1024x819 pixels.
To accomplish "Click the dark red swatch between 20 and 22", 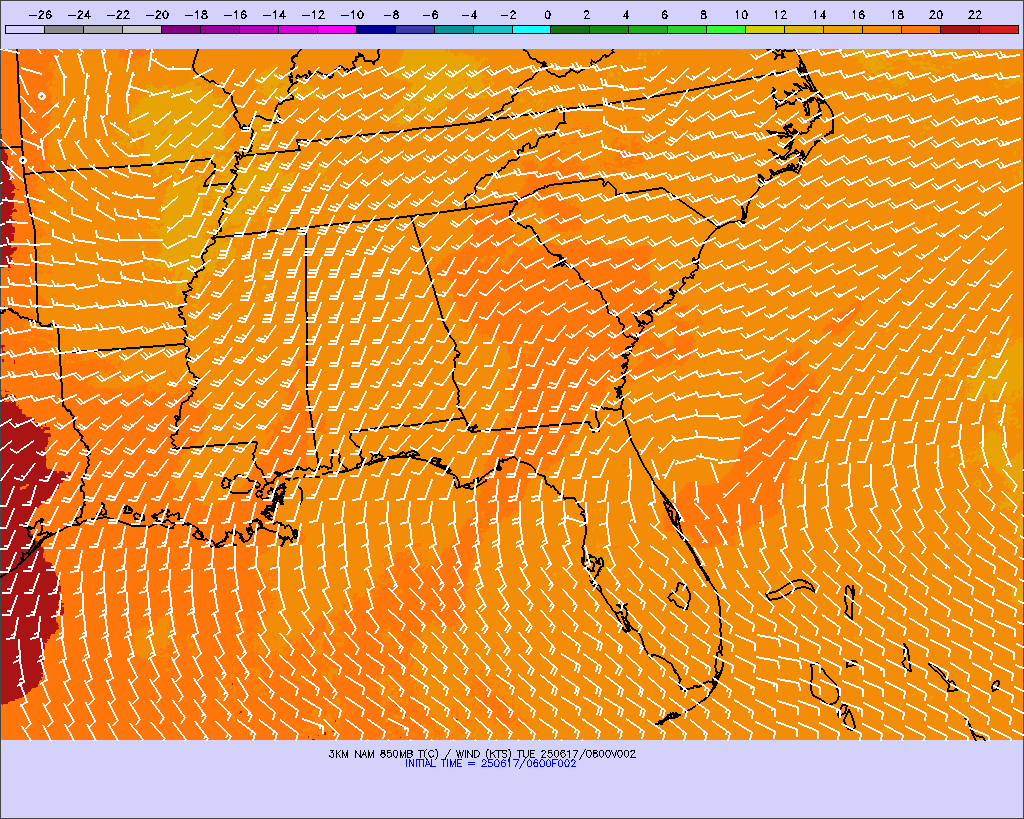I will (960, 29).
